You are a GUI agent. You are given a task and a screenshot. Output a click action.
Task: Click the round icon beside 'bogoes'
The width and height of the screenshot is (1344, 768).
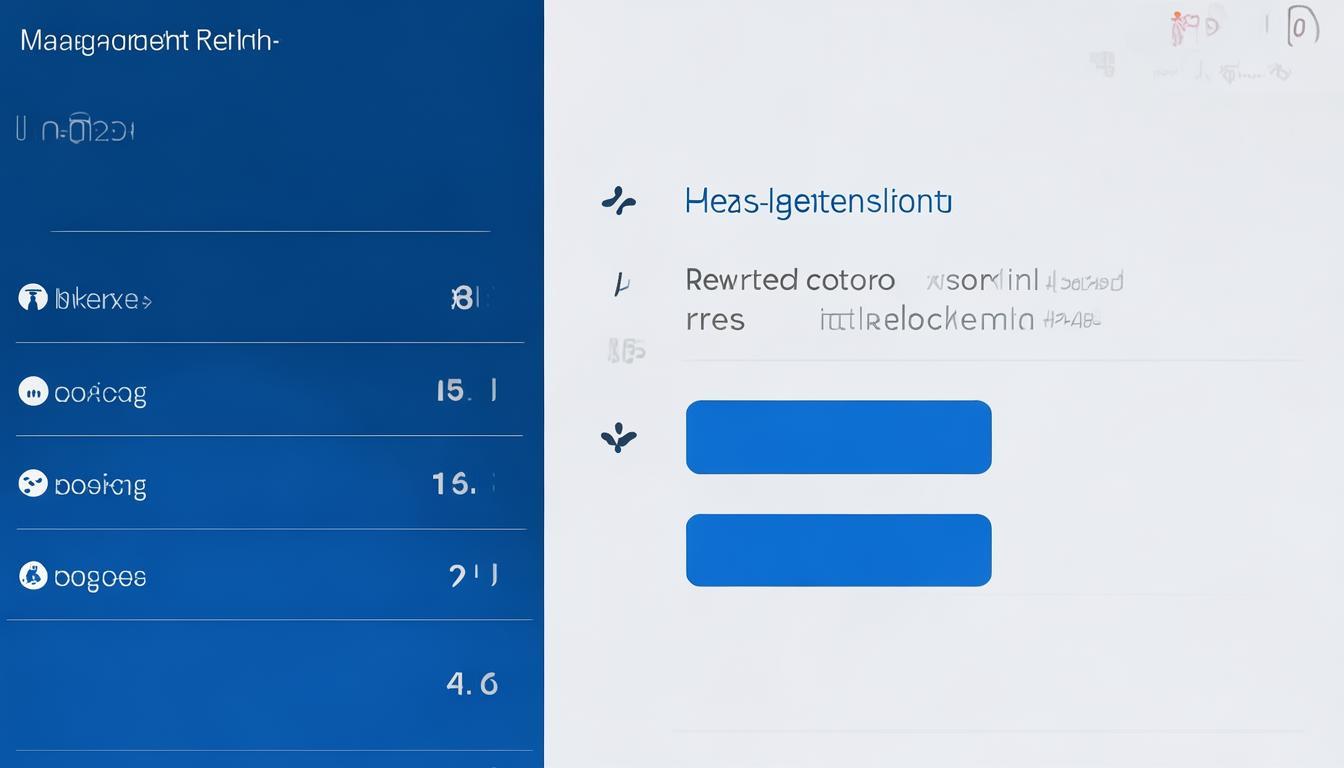[x=33, y=576]
